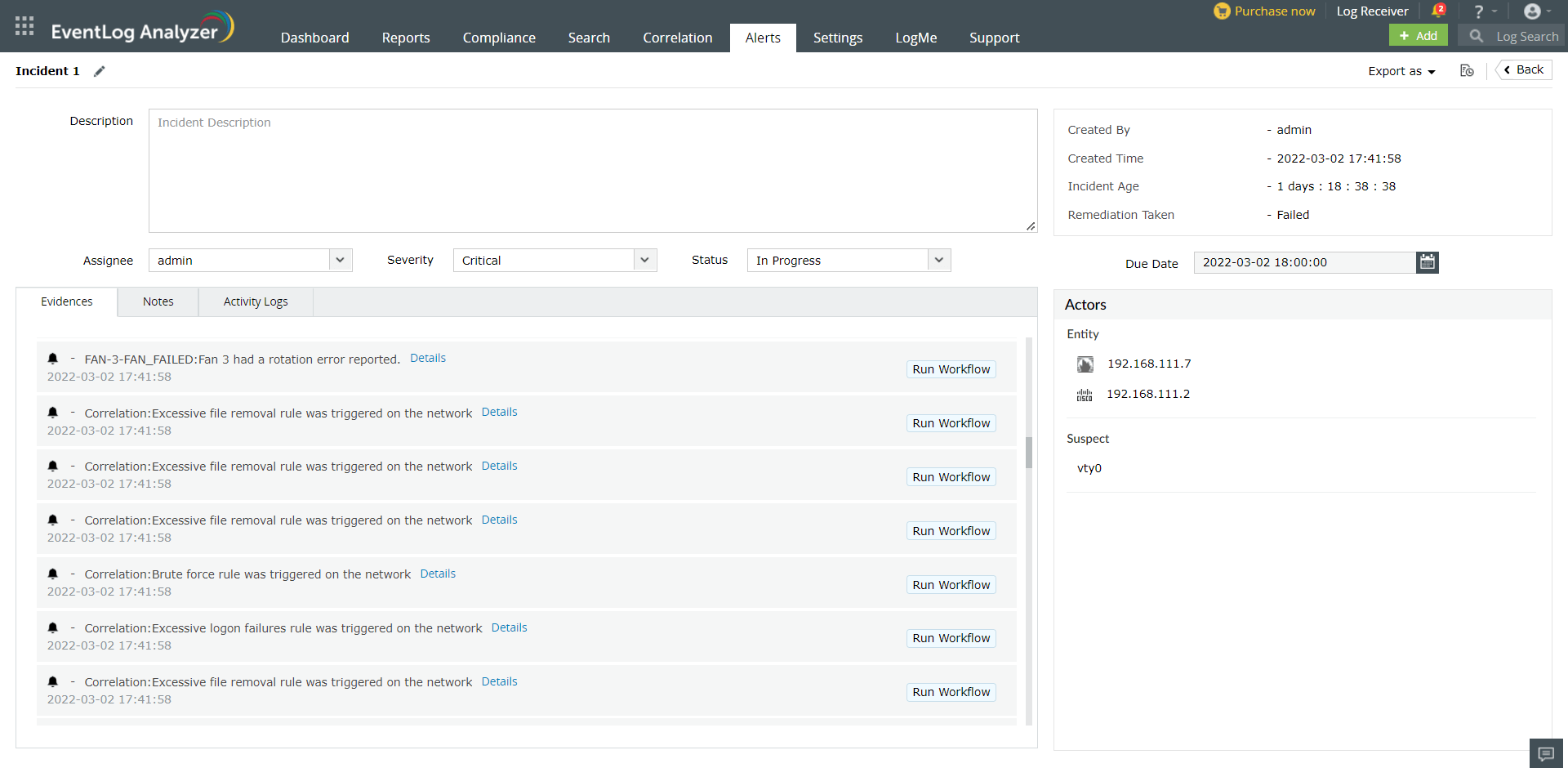Click Details on the Brute force rule evidence
Viewport: 1568px width, 768px height.
pyautogui.click(x=438, y=574)
